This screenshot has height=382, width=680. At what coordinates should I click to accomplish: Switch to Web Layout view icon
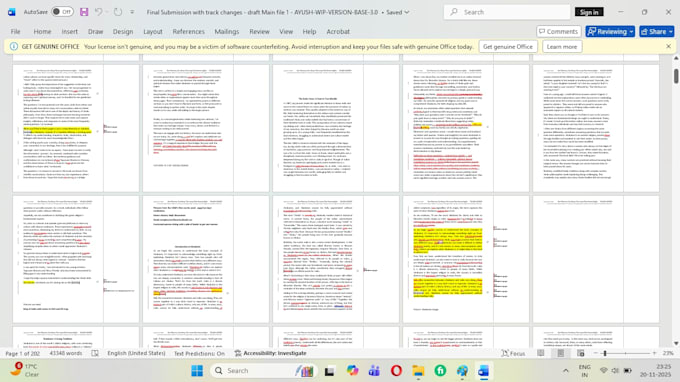click(x=581, y=353)
